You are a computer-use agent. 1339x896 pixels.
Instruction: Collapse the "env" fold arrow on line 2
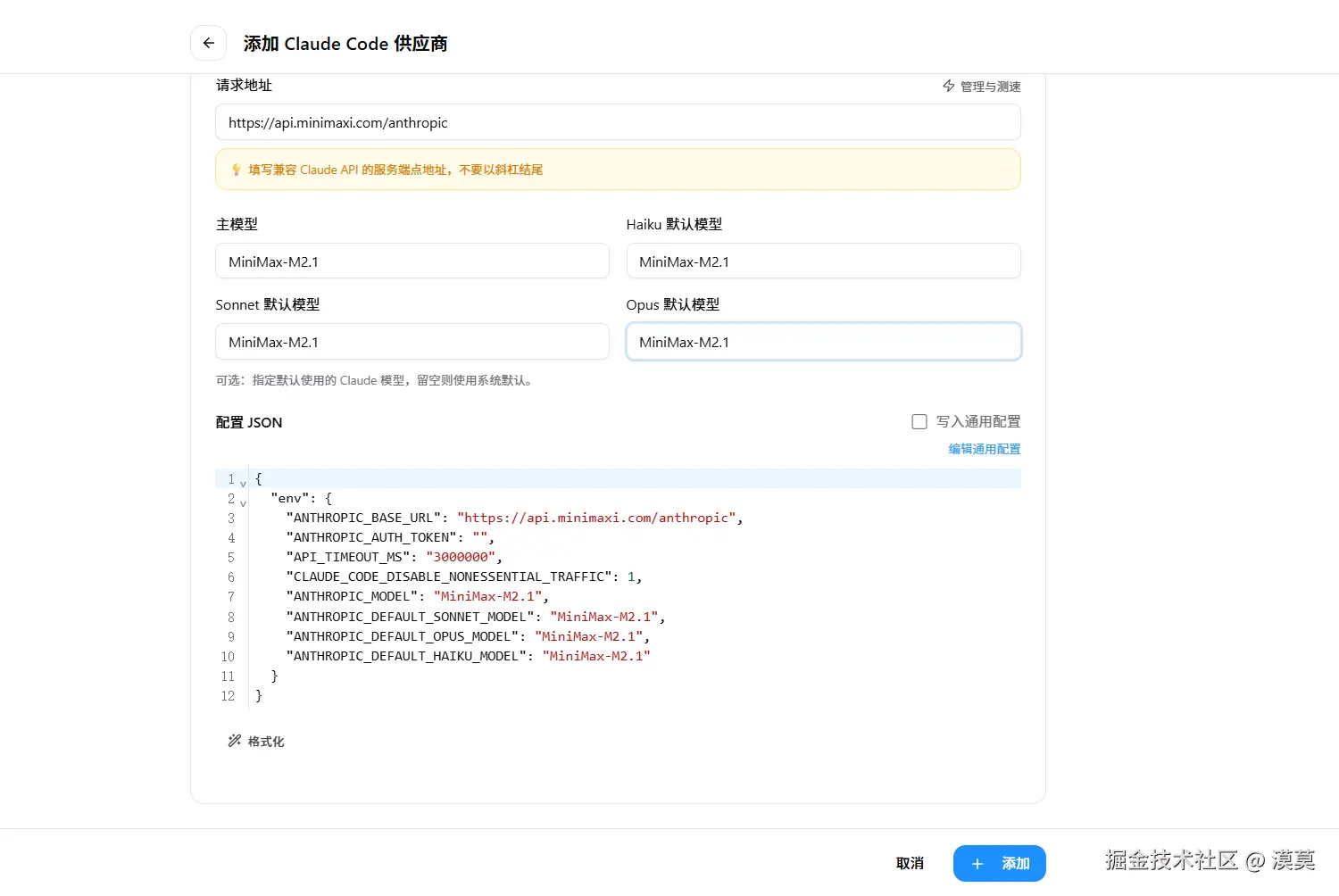tap(243, 502)
